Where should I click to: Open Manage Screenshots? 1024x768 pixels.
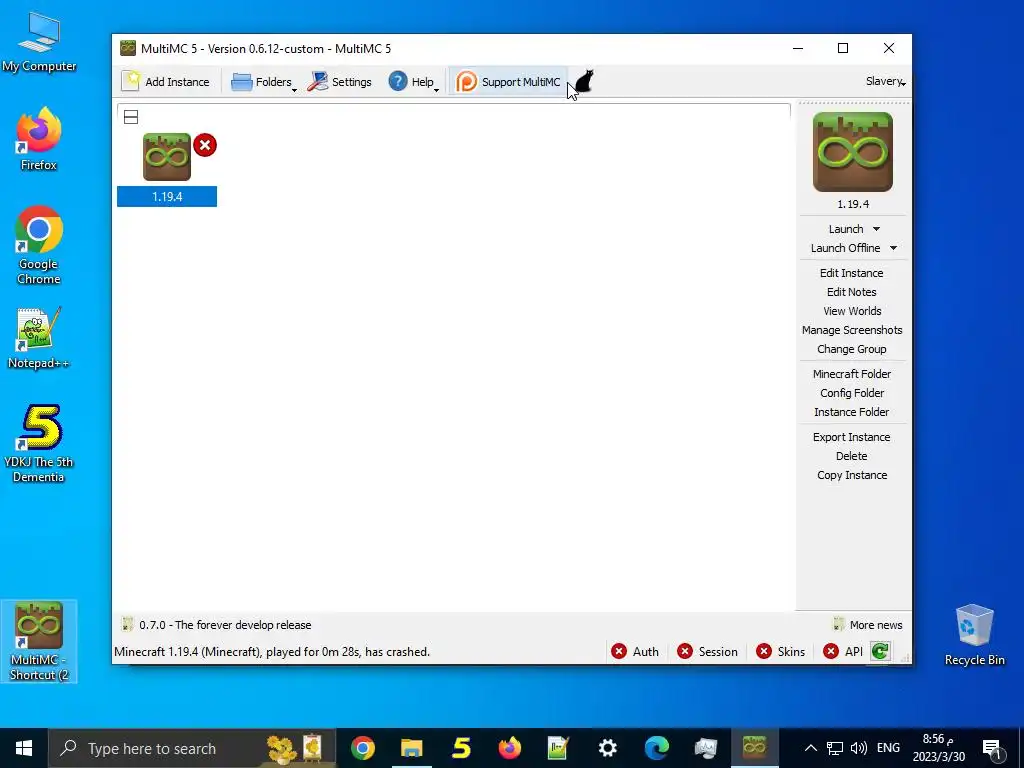coord(852,330)
